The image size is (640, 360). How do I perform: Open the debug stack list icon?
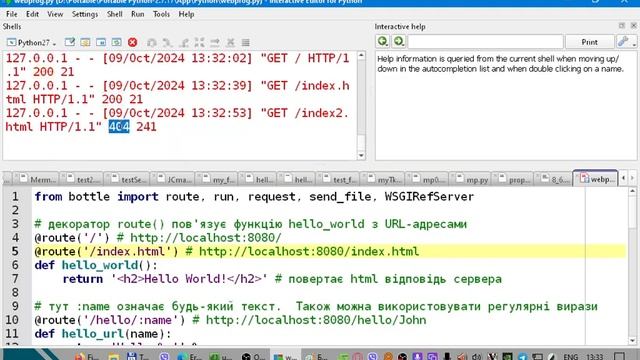tap(245, 42)
